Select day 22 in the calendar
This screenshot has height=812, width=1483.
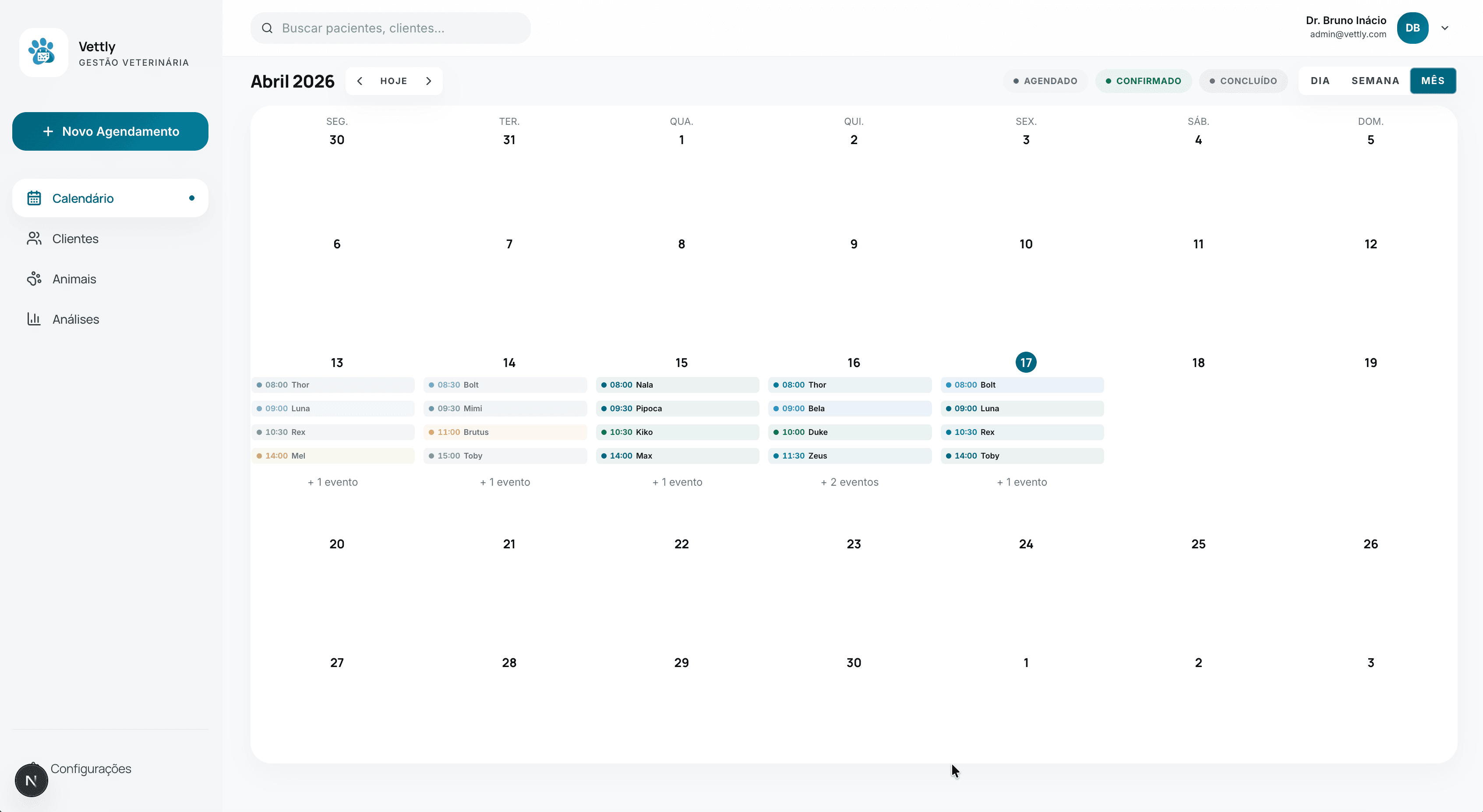tap(681, 544)
